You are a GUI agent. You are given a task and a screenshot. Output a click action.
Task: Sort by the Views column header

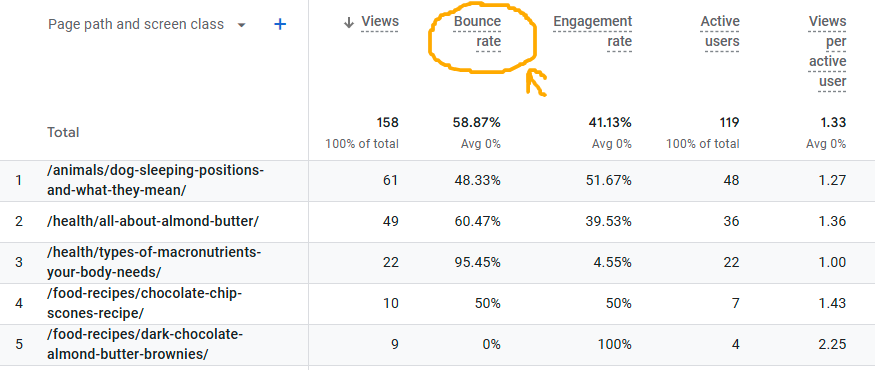[380, 22]
